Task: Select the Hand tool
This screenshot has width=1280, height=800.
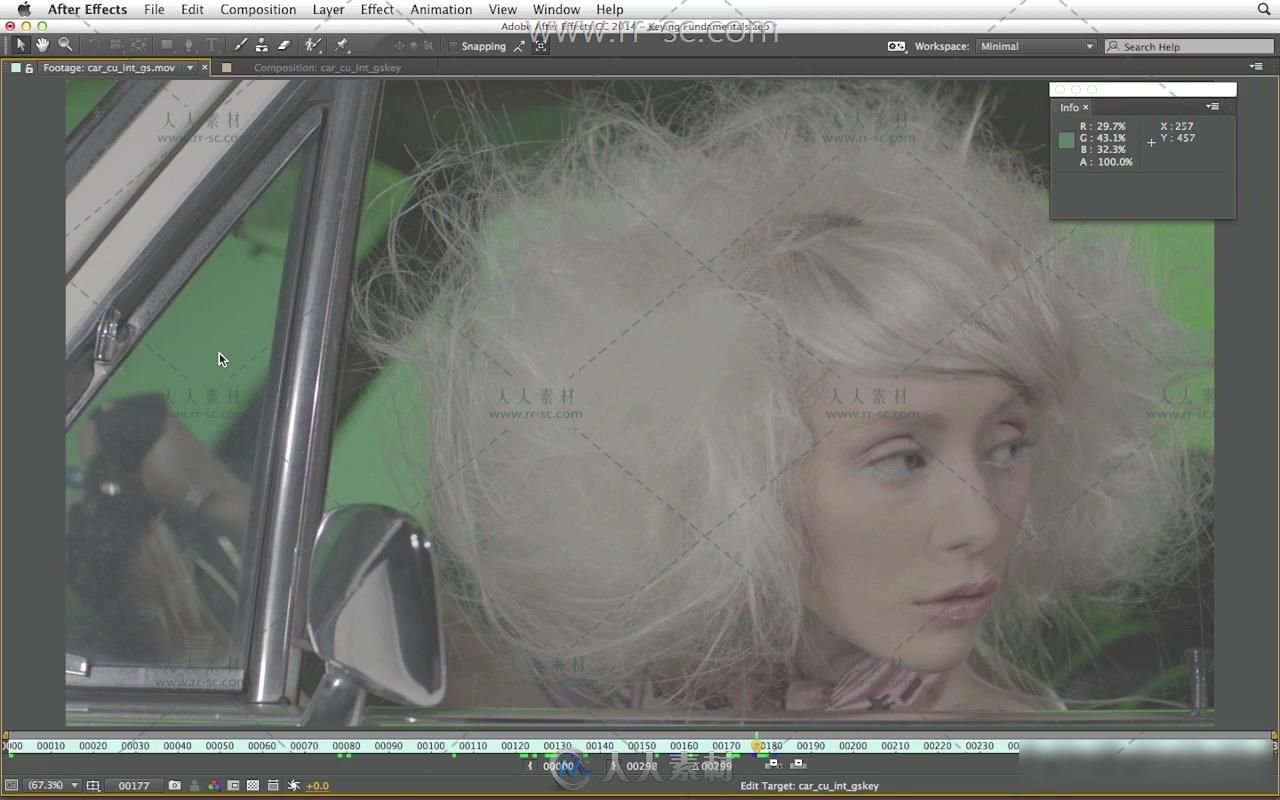Action: tap(42, 45)
